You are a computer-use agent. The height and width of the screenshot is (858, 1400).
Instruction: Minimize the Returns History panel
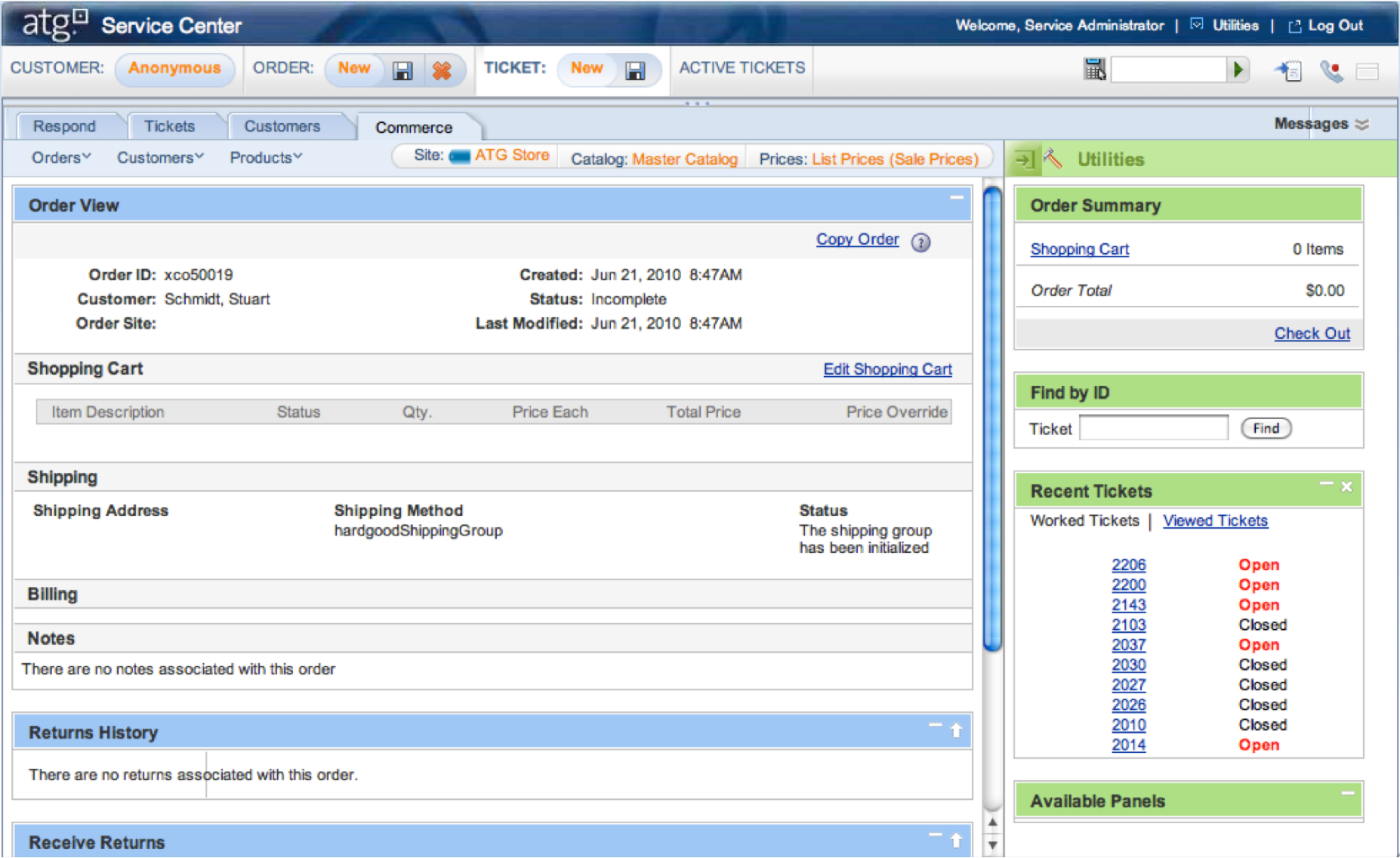click(x=936, y=725)
